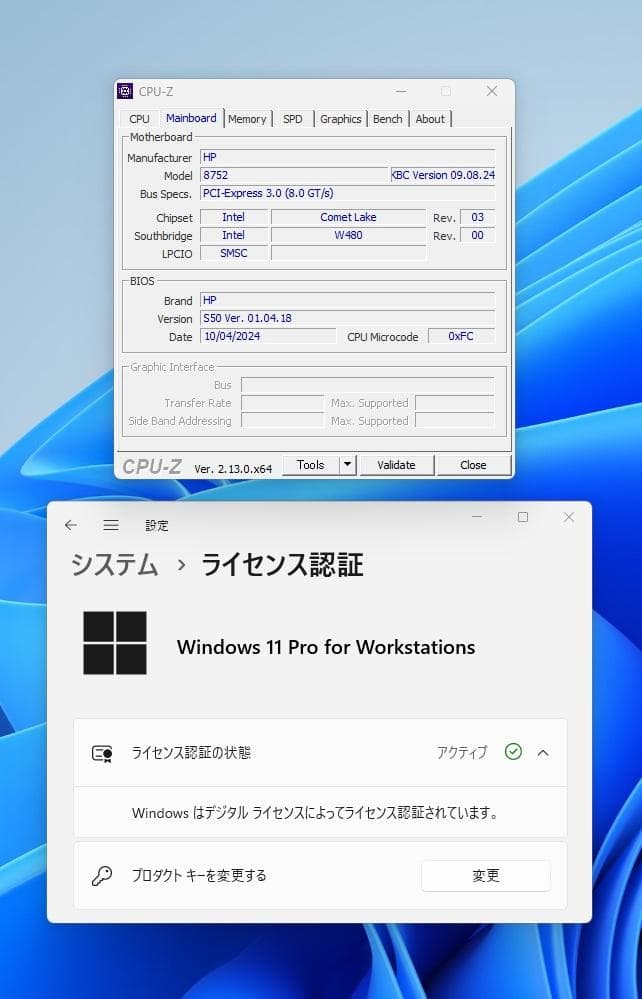Click the license certificate icon

click(102, 753)
